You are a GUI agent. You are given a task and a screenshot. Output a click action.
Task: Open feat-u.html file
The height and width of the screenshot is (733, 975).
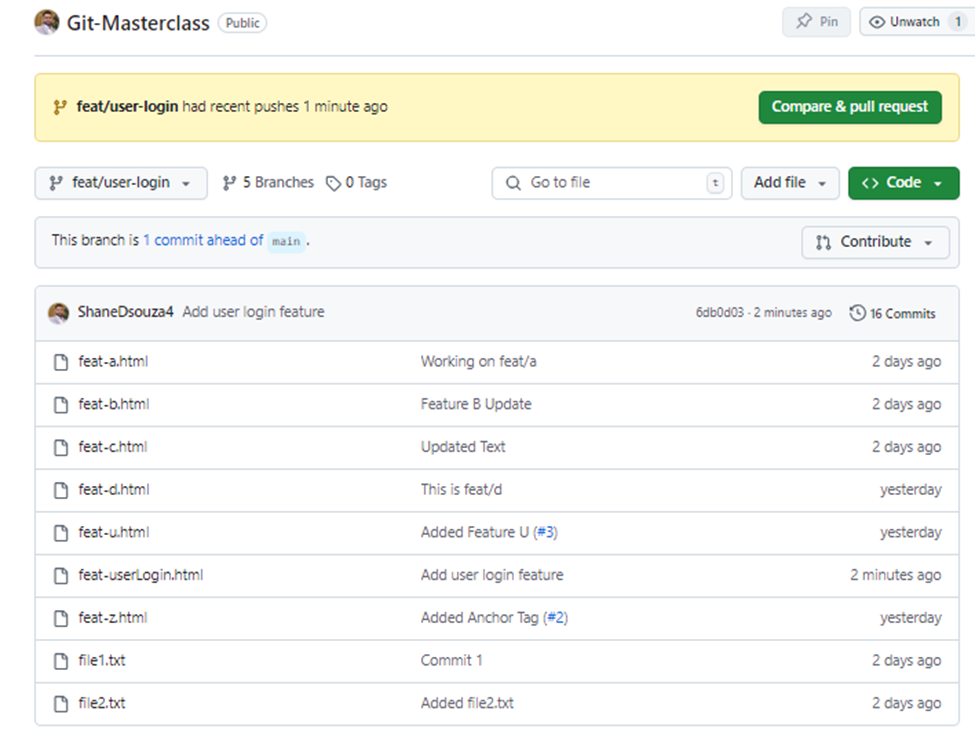coord(114,532)
